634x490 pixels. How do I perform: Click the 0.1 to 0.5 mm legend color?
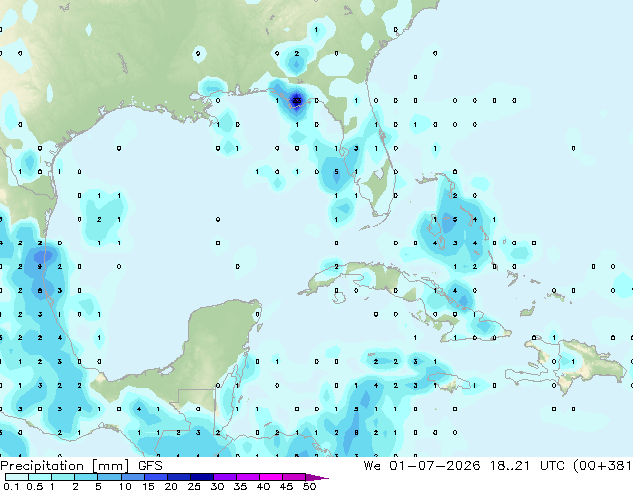coord(17,477)
